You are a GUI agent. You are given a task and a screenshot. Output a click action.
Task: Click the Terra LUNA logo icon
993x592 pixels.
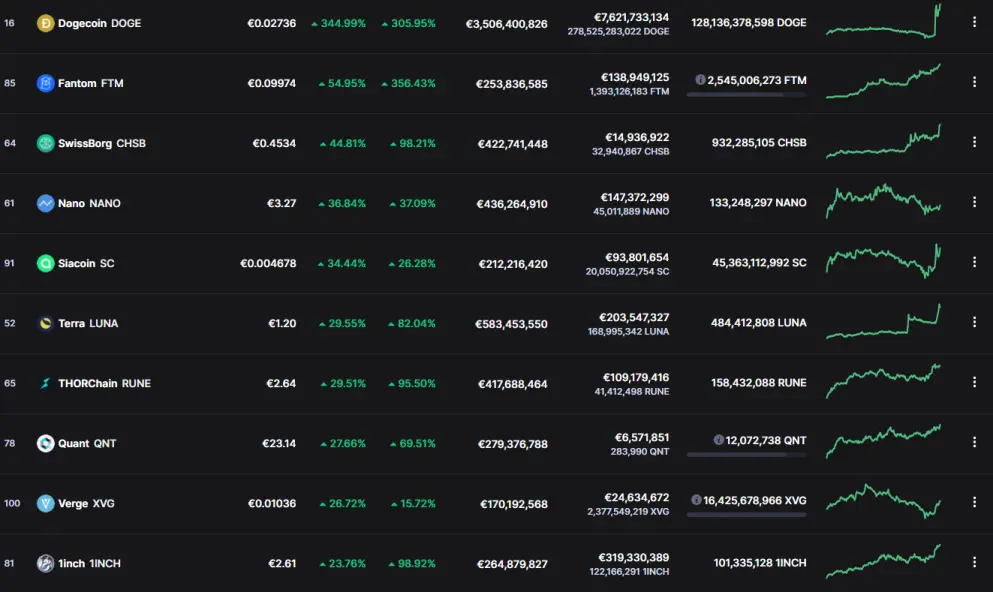click(x=46, y=324)
